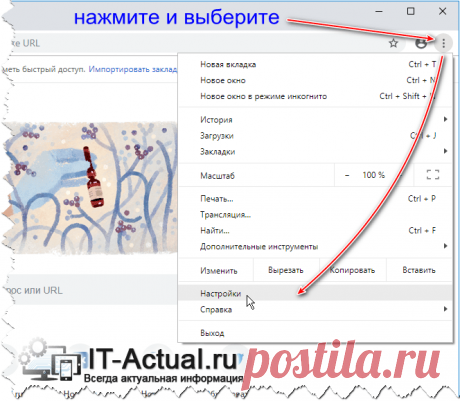Toggle full screen mode icon

(x=433, y=175)
